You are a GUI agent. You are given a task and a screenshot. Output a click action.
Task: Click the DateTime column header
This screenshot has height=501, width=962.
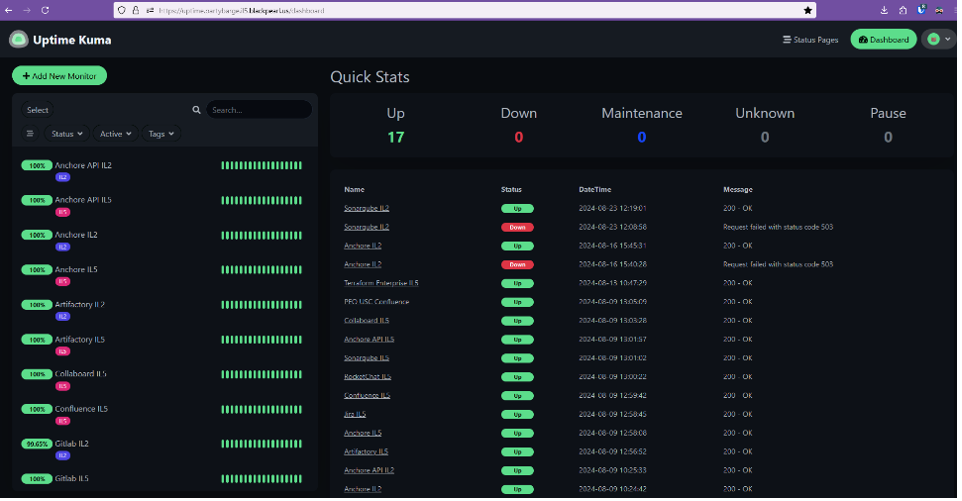pyautogui.click(x=595, y=189)
